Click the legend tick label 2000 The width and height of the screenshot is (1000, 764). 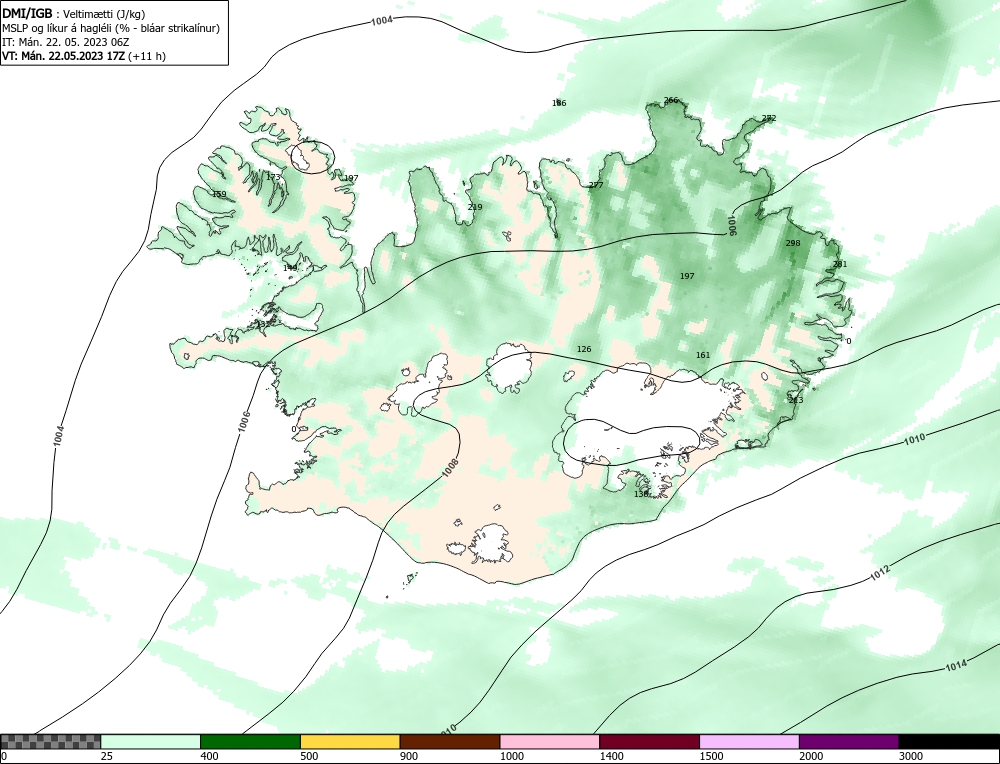pos(811,756)
